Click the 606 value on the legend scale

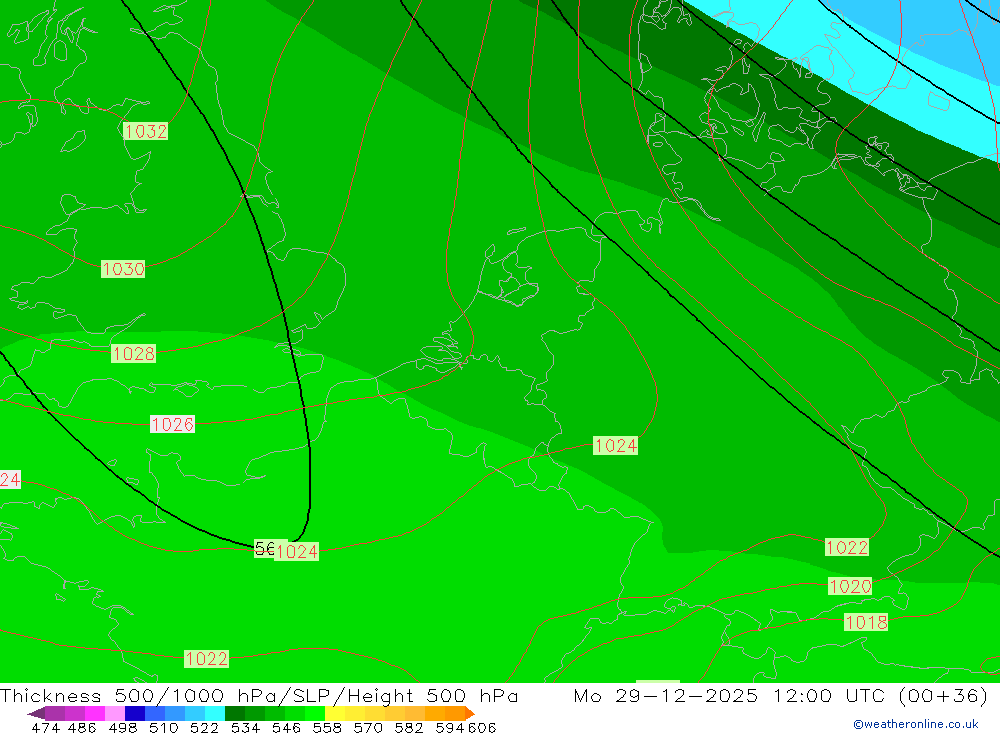[482, 728]
